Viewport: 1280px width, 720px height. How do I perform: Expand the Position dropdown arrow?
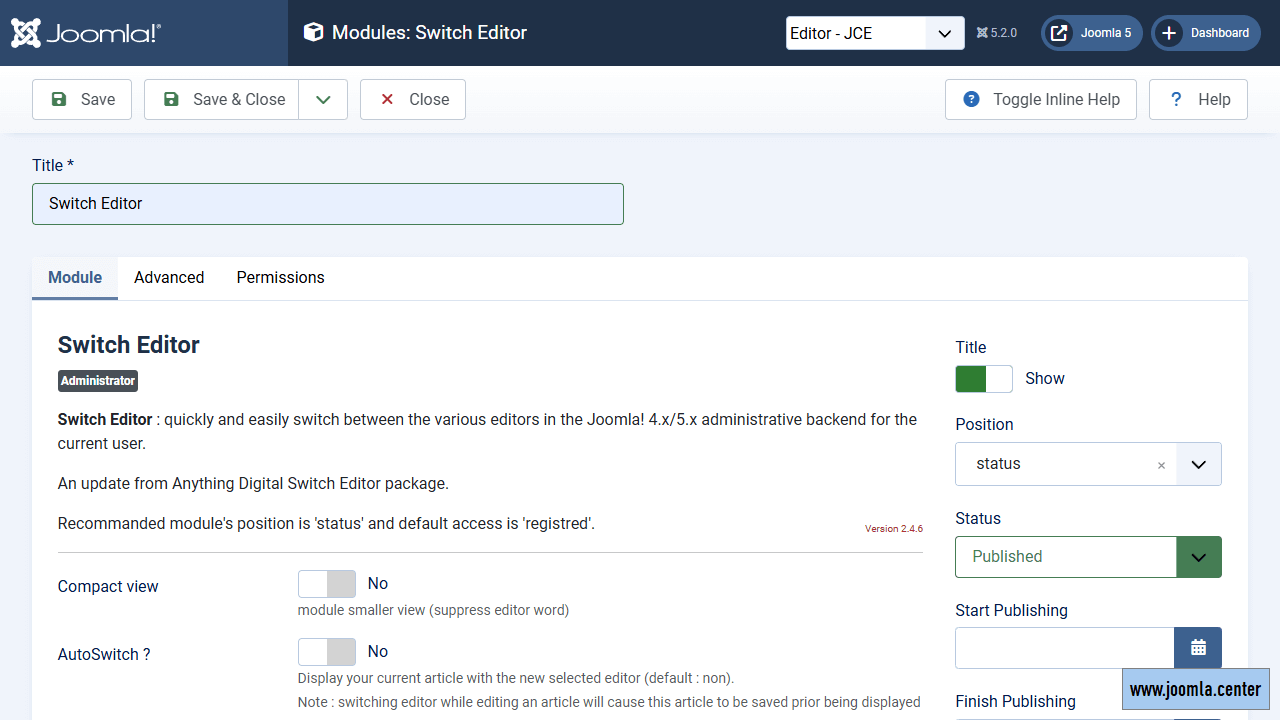pos(1199,464)
